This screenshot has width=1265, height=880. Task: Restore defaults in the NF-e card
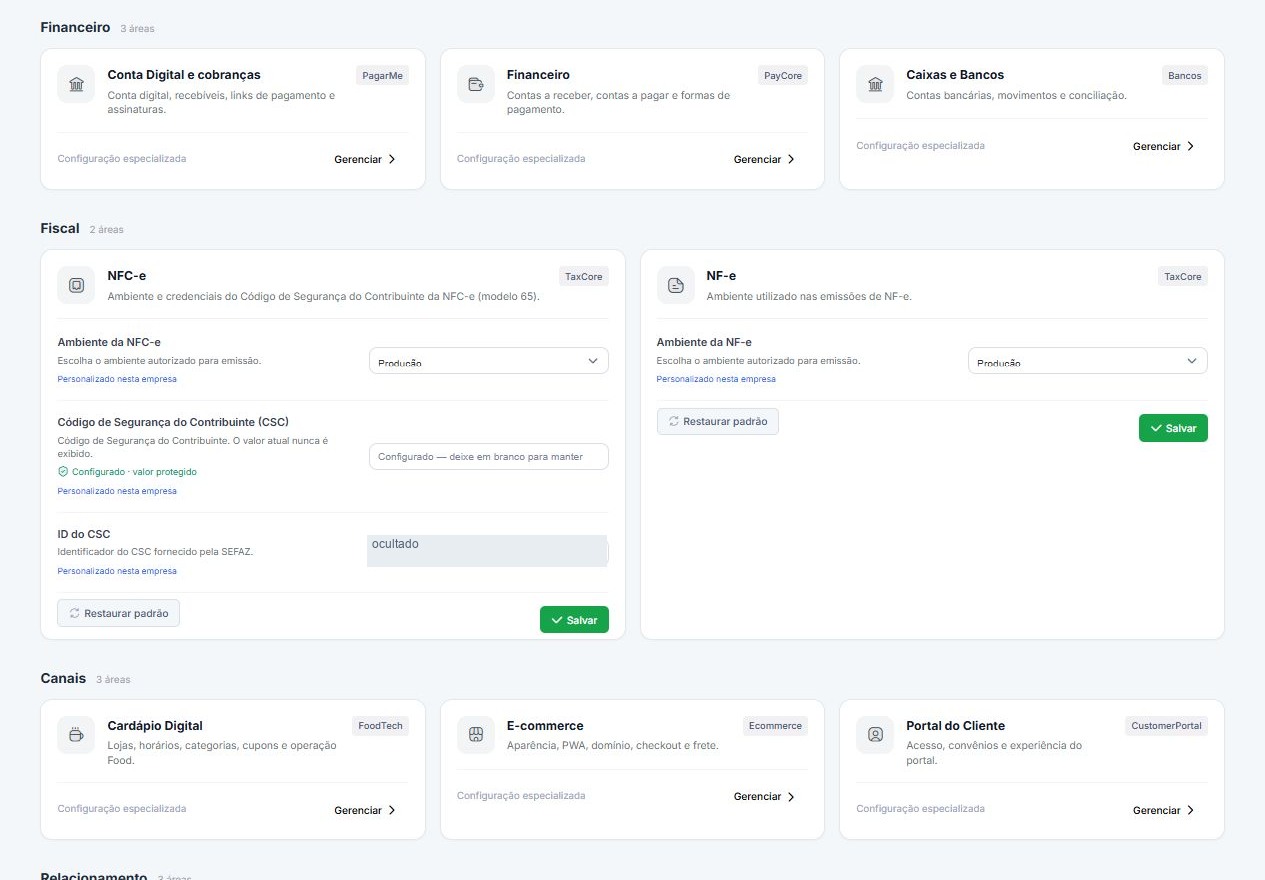717,422
